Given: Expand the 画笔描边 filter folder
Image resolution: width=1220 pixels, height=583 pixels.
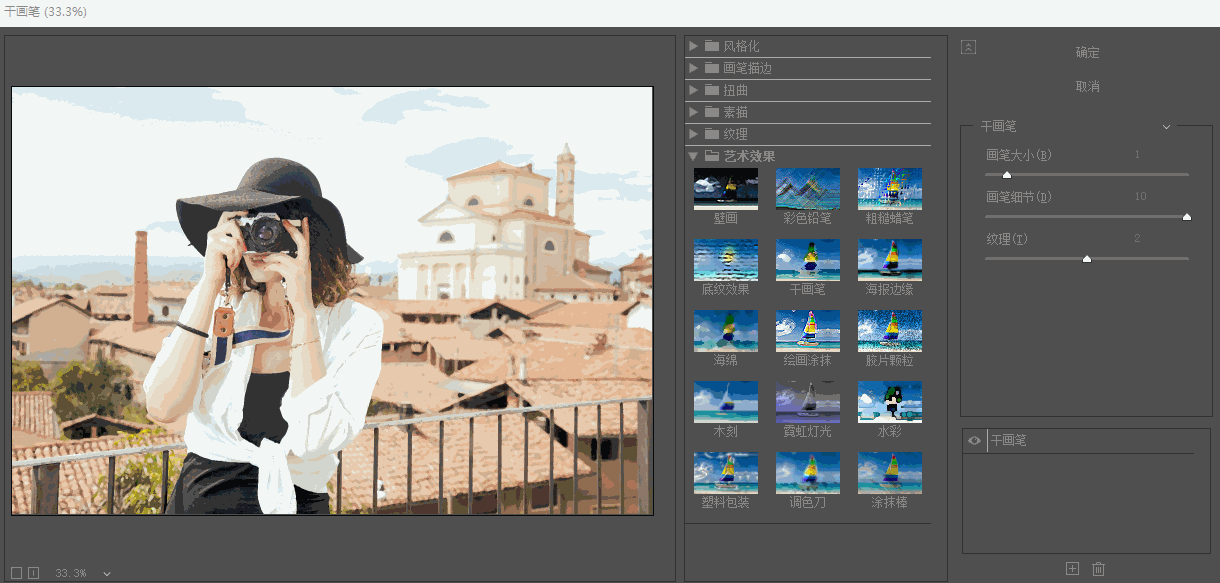Looking at the screenshot, I should [694, 68].
